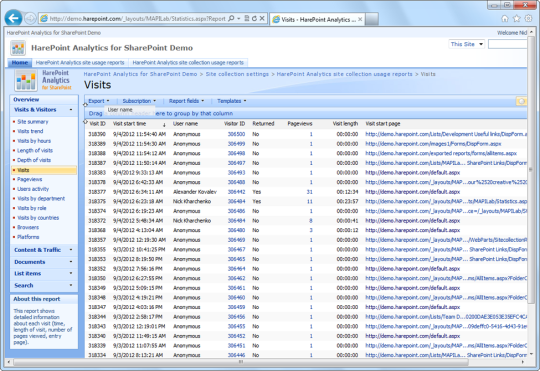Screen dimensions: 540x371
Task: Open the Visits by role report
Action: (32, 208)
